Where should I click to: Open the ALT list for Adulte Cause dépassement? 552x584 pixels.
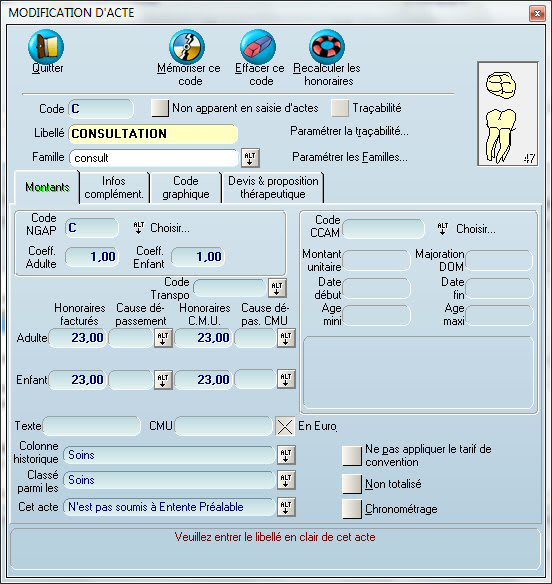point(163,338)
